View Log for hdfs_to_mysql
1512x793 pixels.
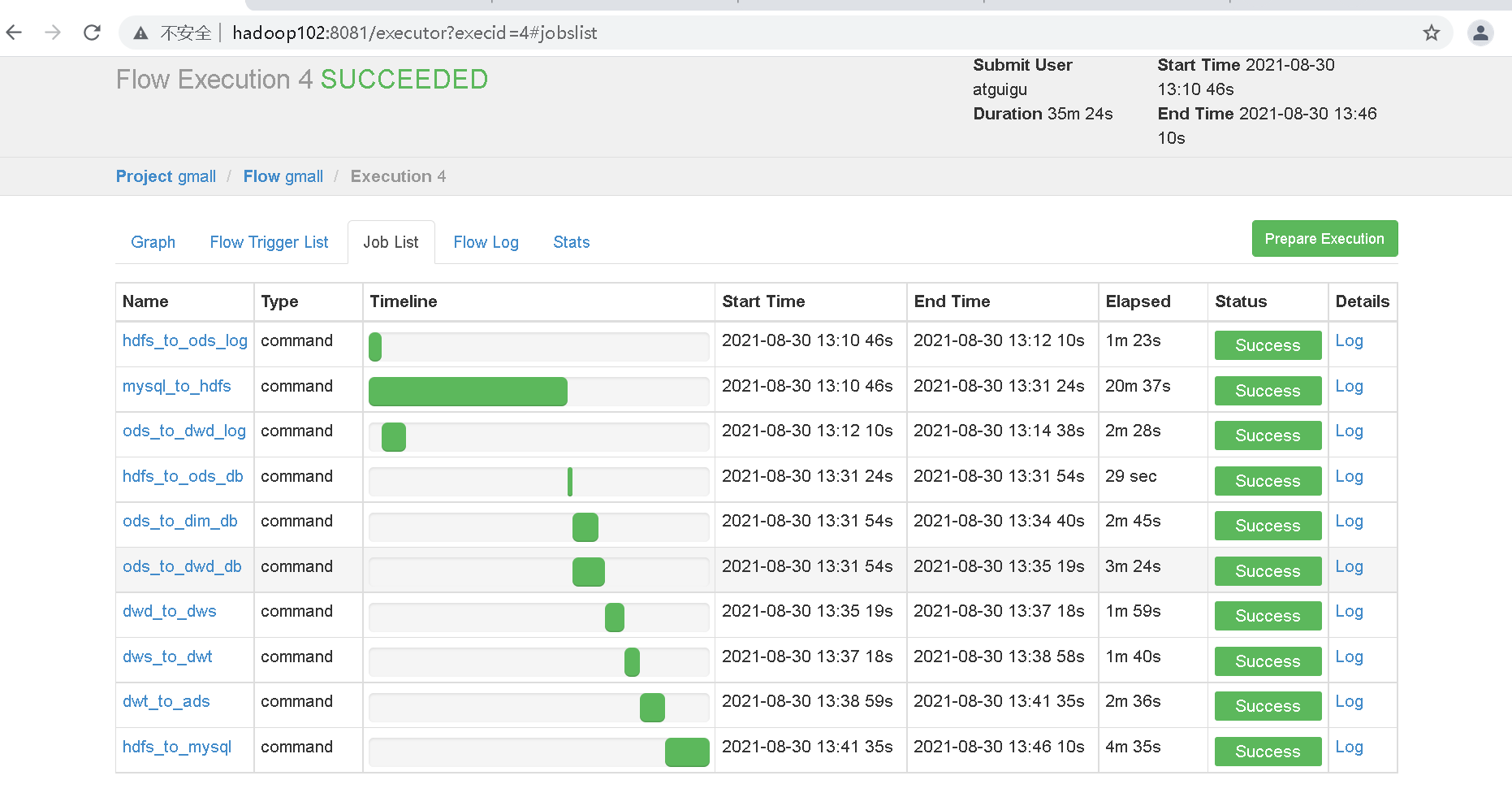1349,747
